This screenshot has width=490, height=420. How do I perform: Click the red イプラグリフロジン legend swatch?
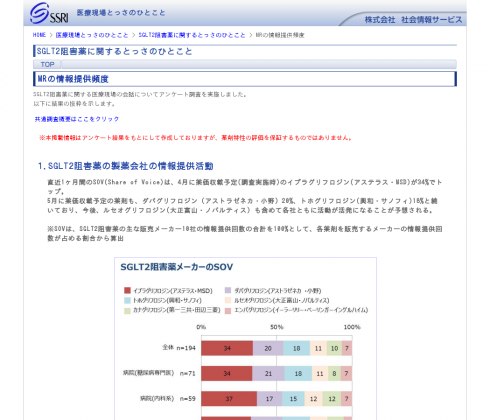pyautogui.click(x=127, y=290)
